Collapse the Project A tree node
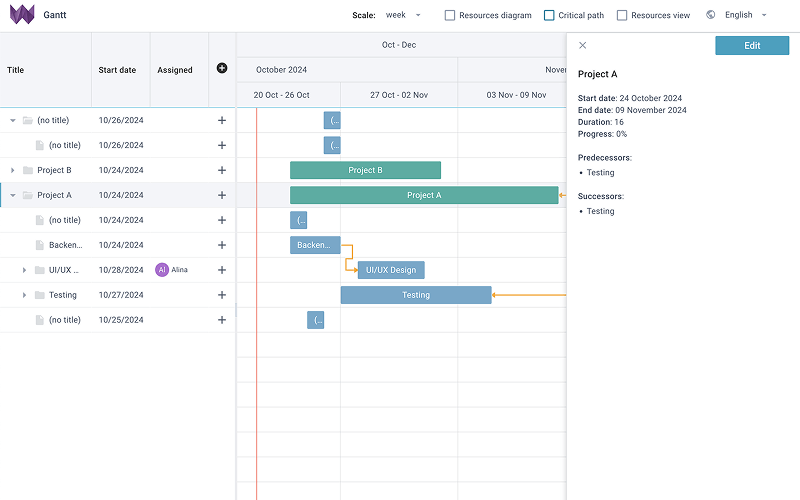Screen dimensions: 800x500 click(x=13, y=195)
